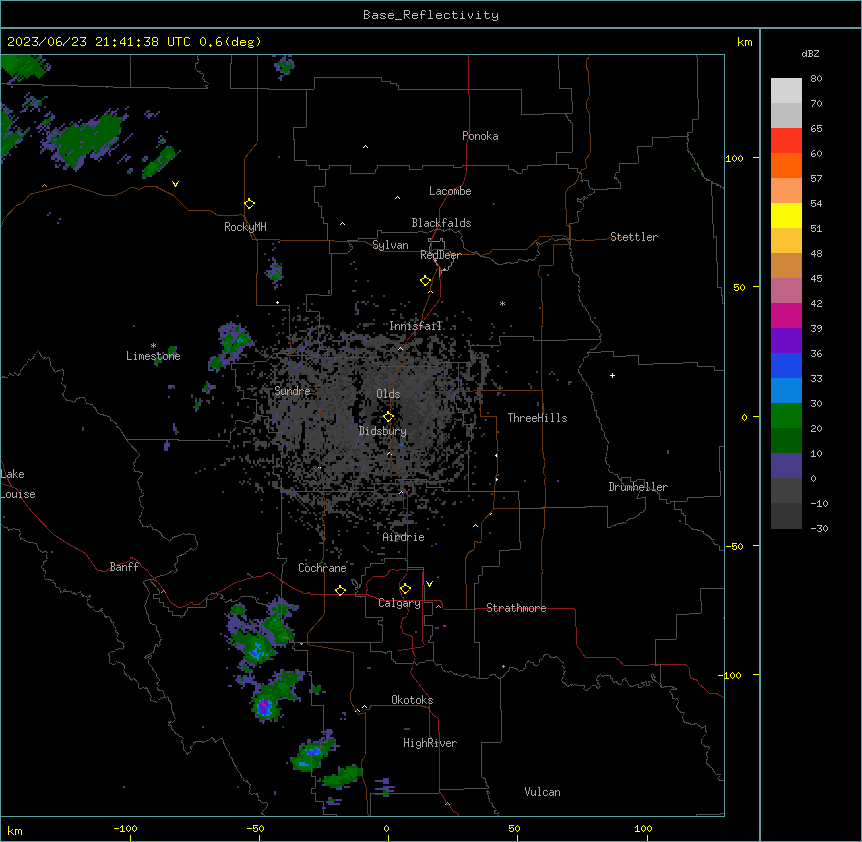This screenshot has height=842, width=862.
Task: Click the Sylvan city label
Action: [390, 245]
